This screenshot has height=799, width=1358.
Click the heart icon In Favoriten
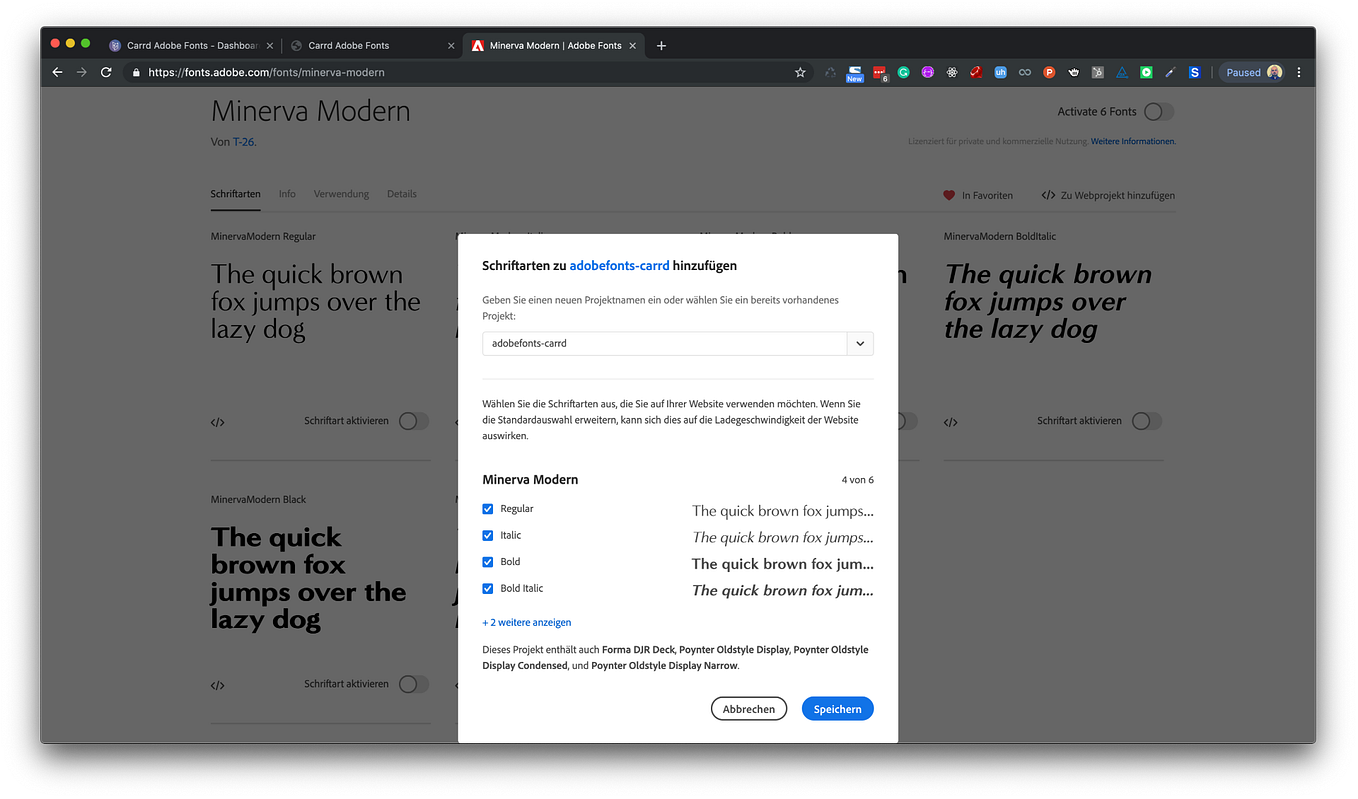click(x=949, y=195)
